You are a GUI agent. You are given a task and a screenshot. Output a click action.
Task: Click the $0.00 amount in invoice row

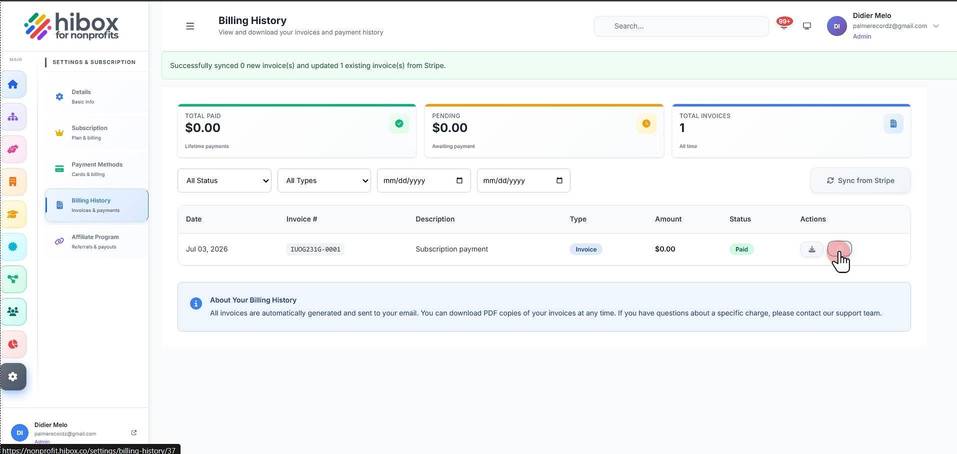click(x=665, y=250)
